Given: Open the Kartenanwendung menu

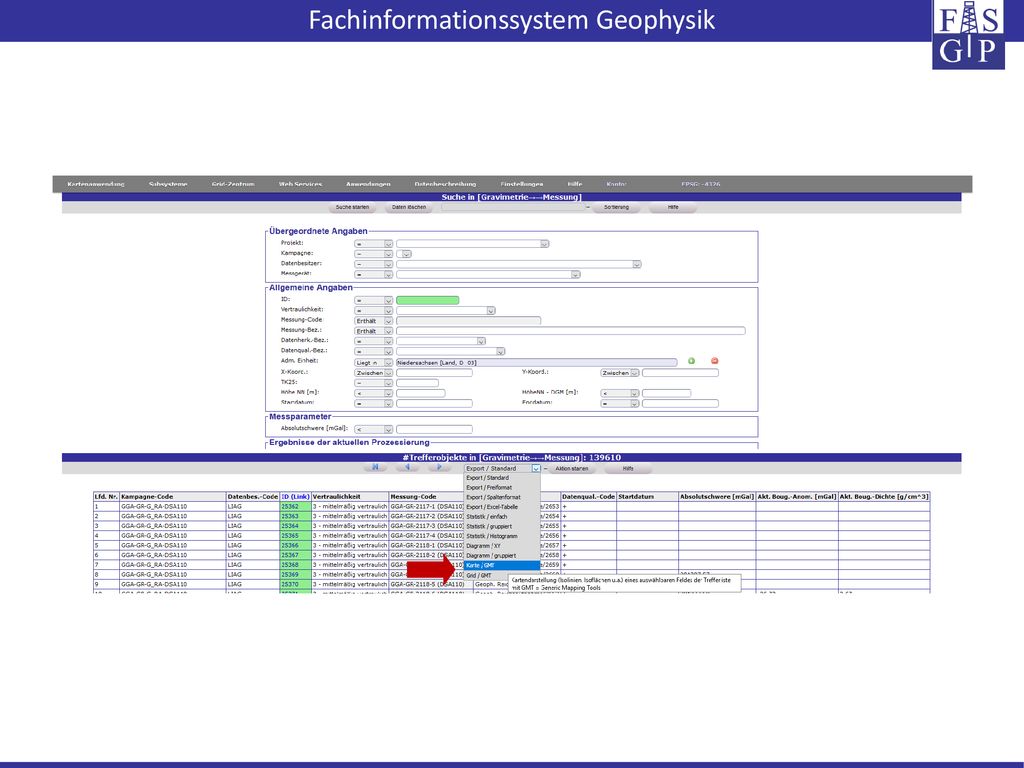Looking at the screenshot, I should (x=96, y=184).
